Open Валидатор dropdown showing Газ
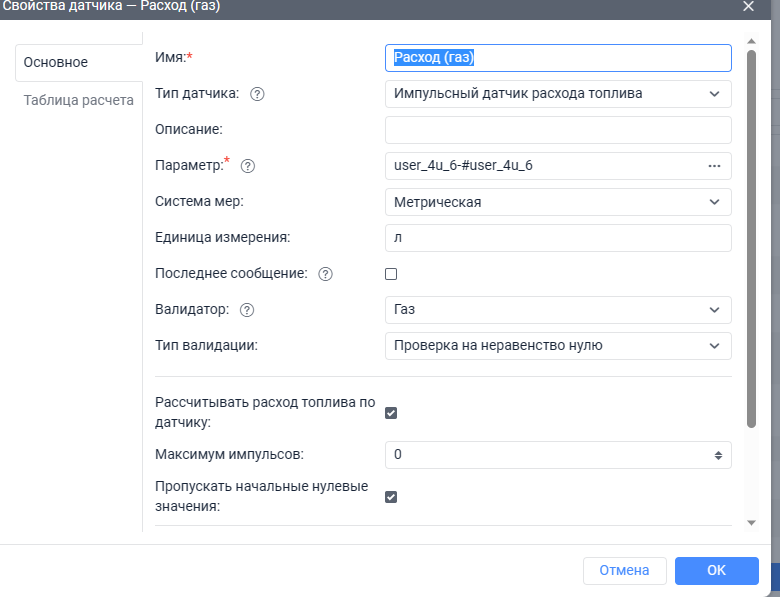 [558, 310]
